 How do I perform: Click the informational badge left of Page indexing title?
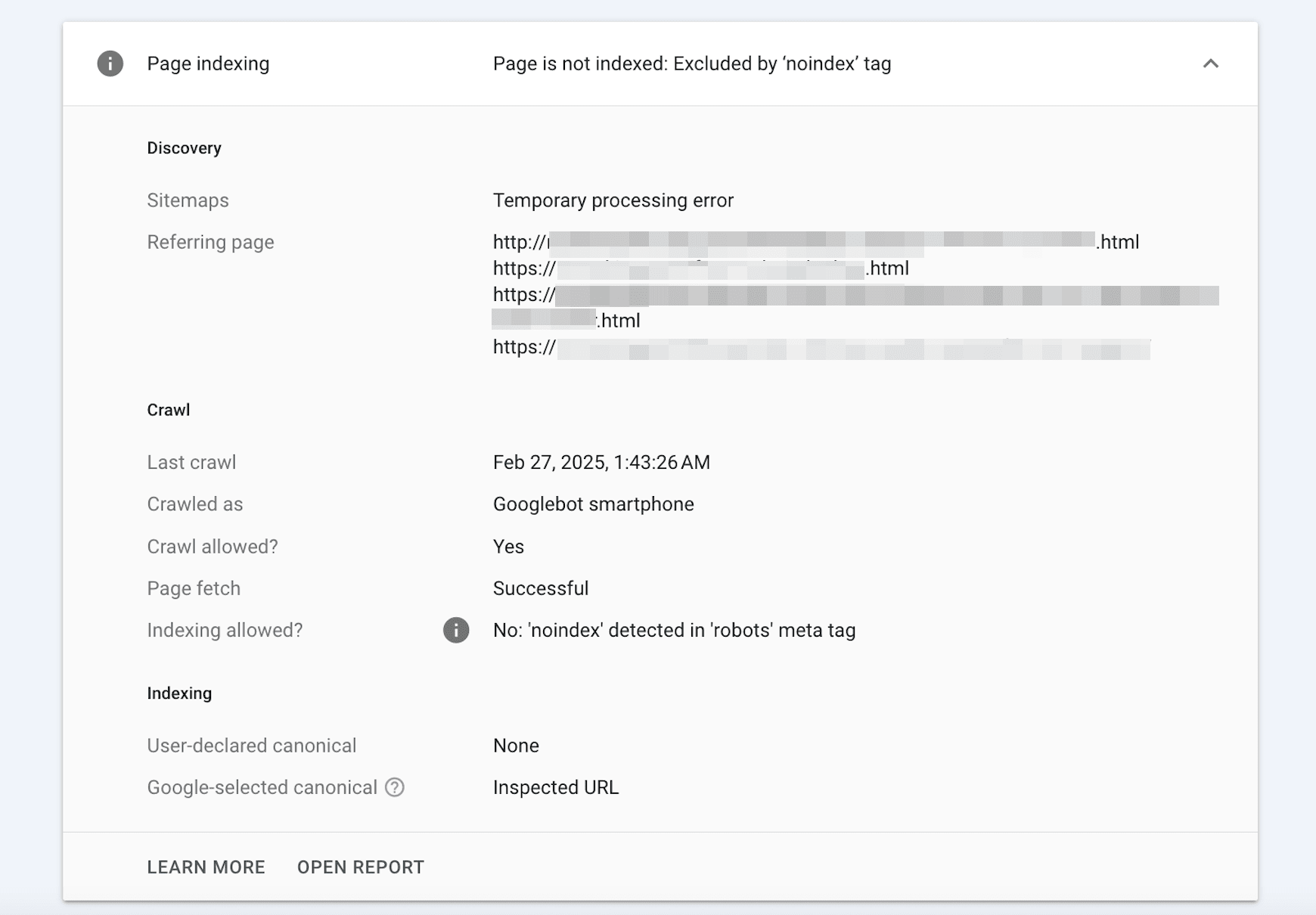(109, 64)
